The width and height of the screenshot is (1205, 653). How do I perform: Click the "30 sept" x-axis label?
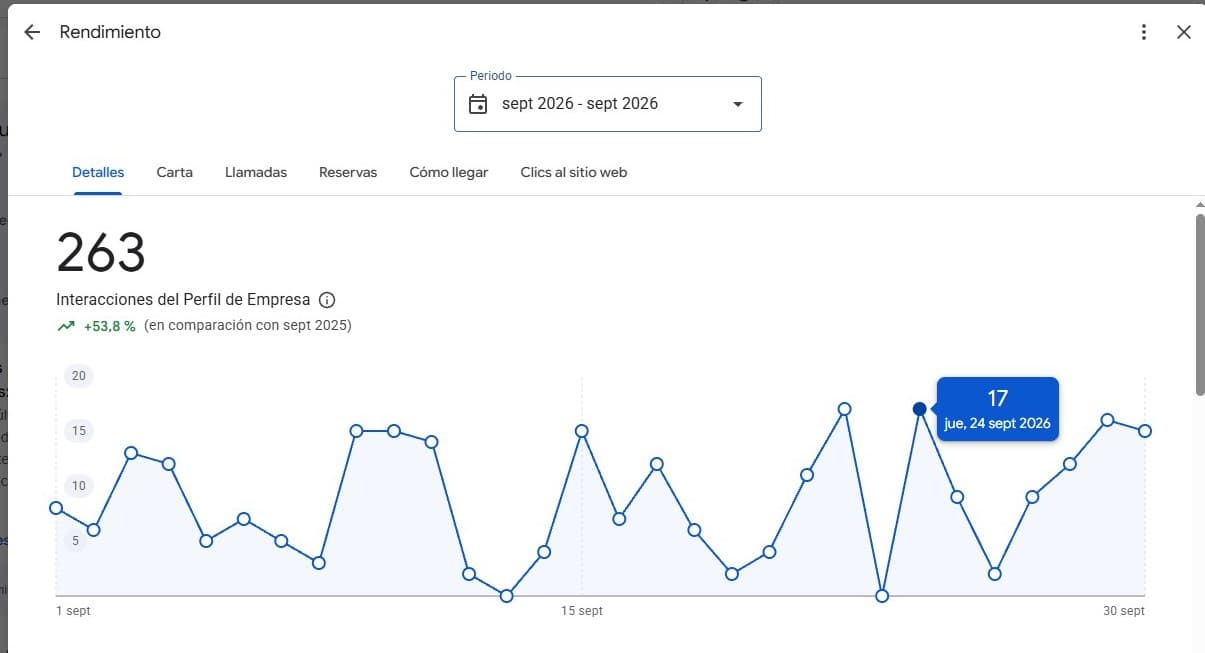click(x=1124, y=611)
